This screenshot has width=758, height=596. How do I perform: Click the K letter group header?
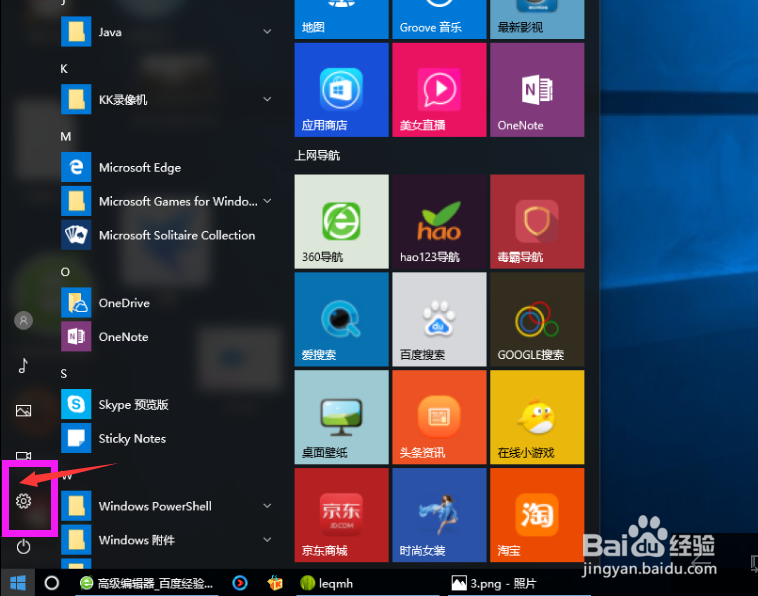click(x=64, y=69)
